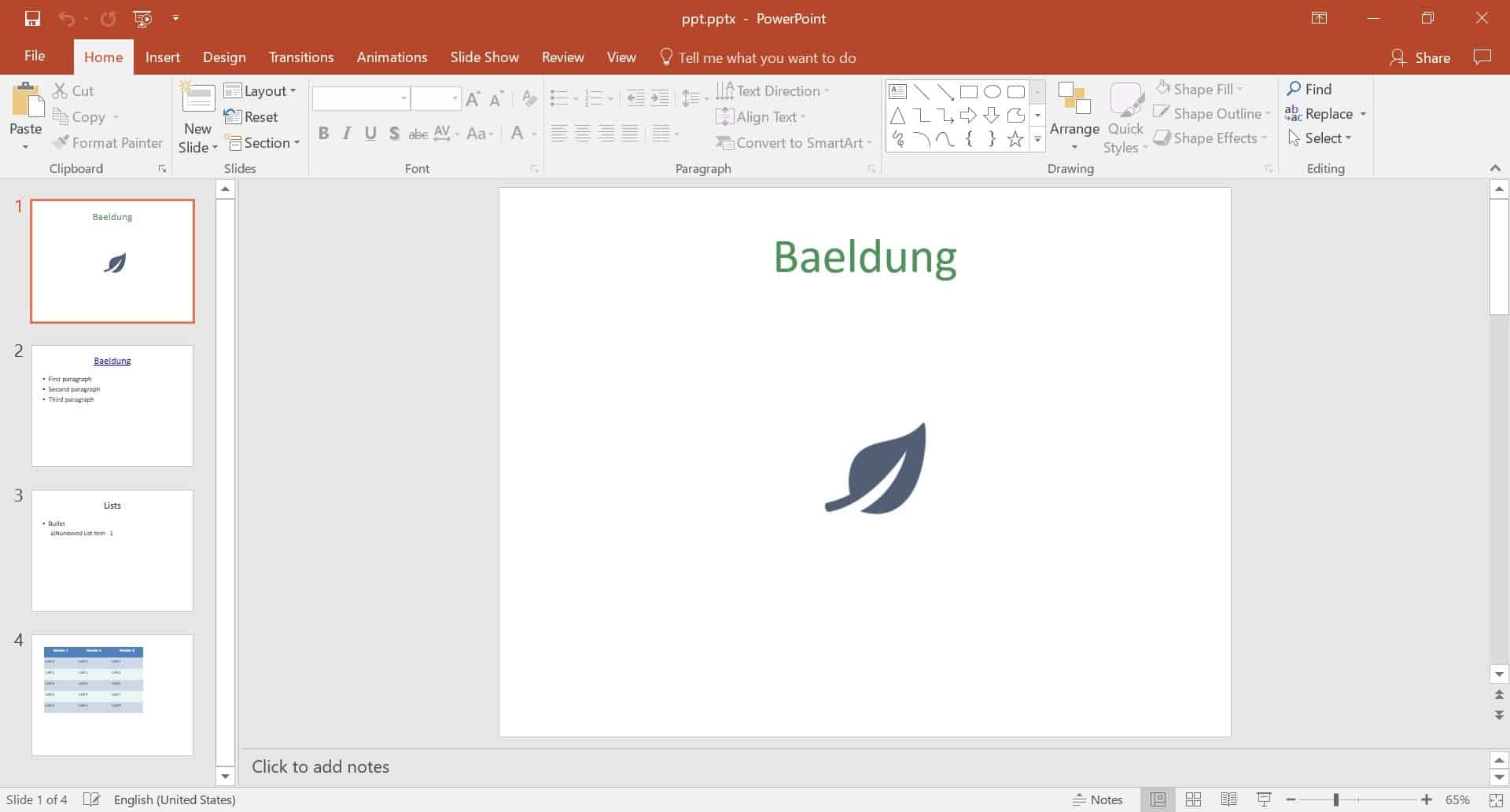Toggle Center paragraph alignment
1510x812 pixels.
[582, 134]
